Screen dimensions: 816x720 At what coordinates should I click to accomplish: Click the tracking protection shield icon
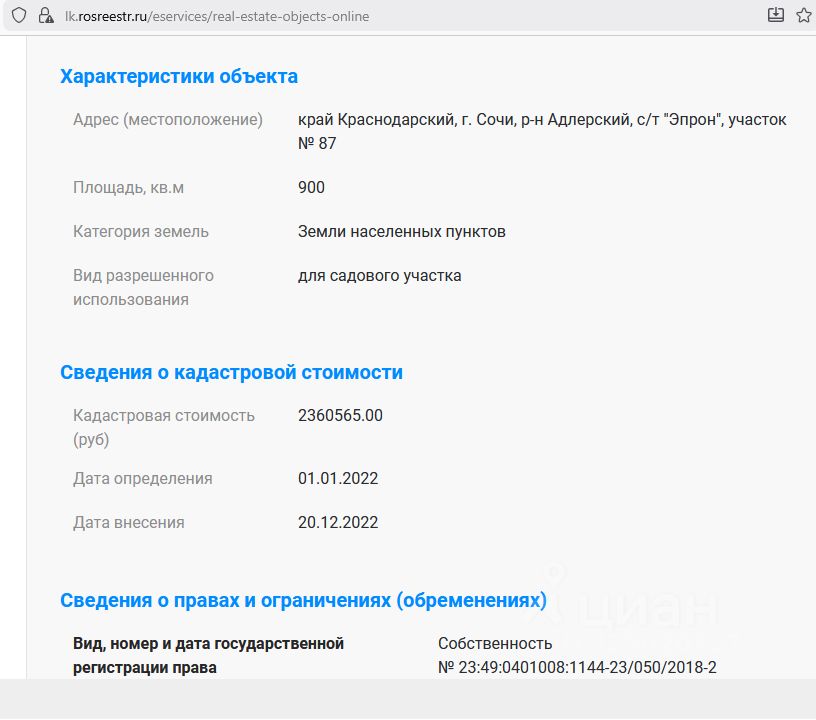(18, 16)
